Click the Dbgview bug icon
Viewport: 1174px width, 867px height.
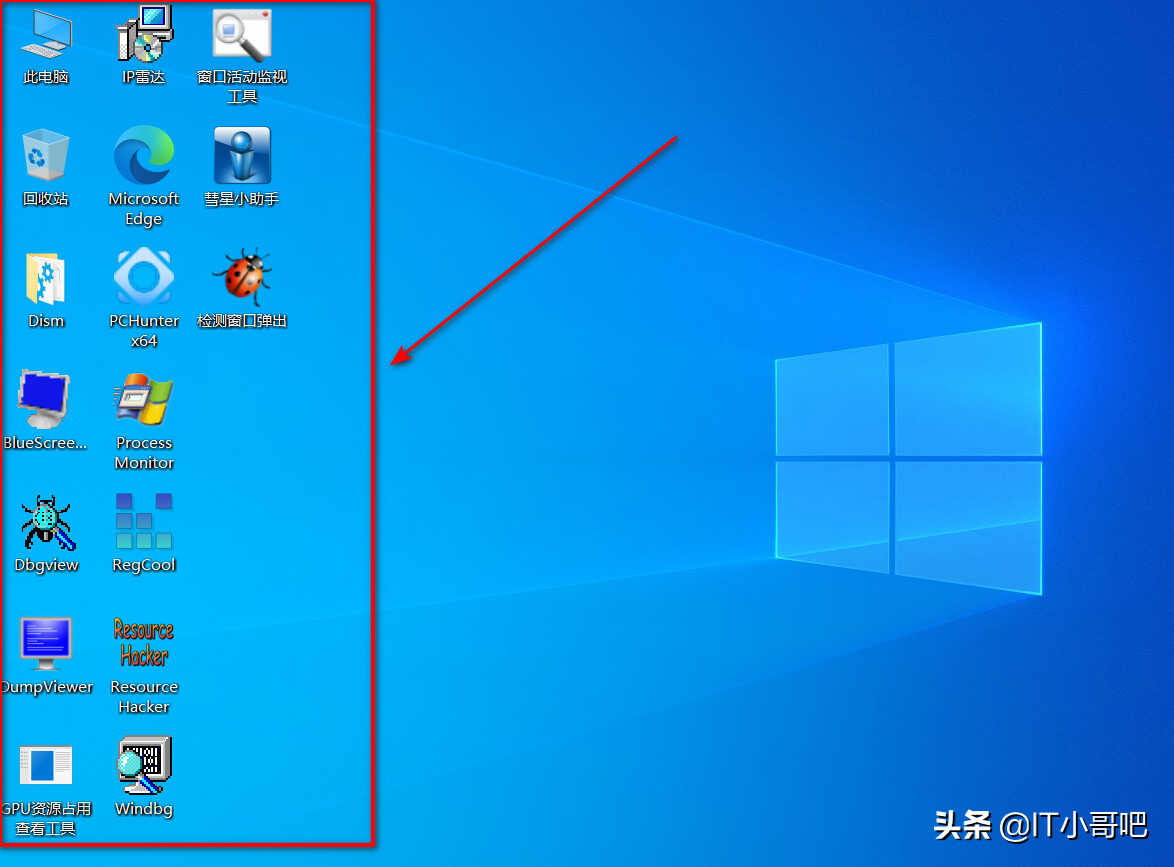[46, 523]
